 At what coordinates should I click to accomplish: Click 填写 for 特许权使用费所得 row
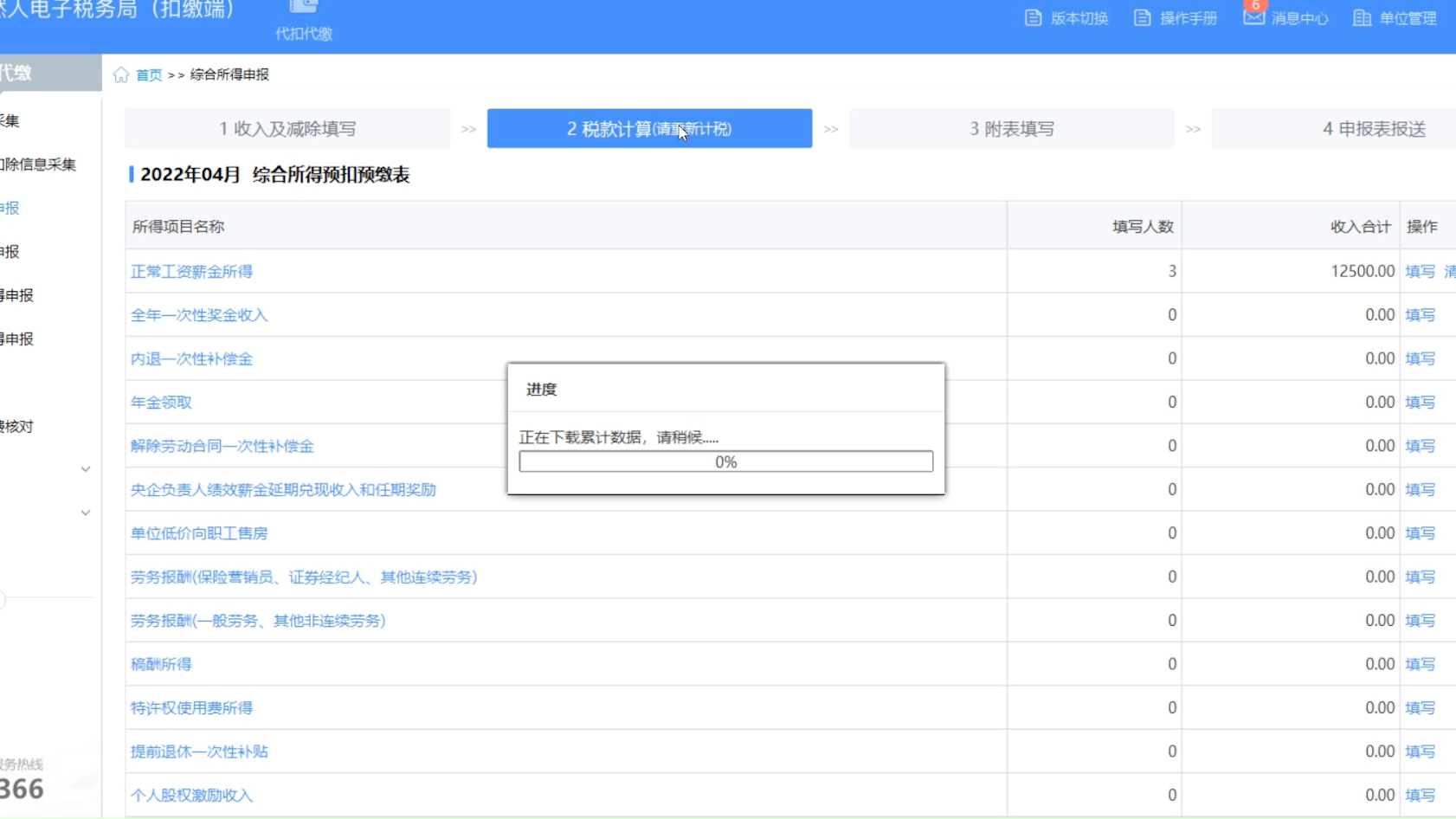(1420, 708)
